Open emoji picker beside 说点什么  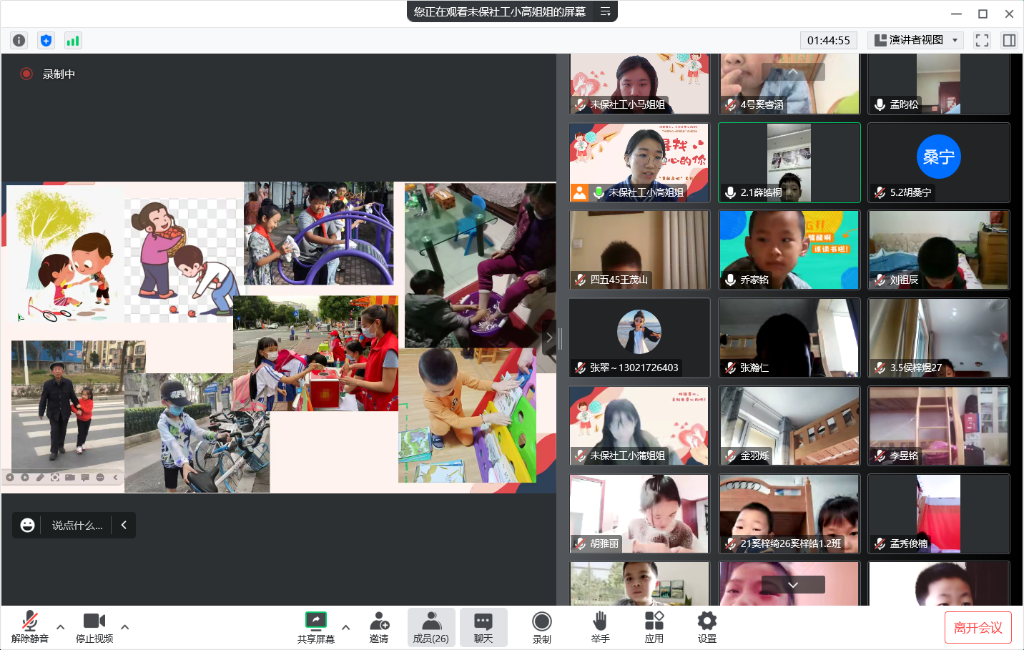[x=27, y=525]
